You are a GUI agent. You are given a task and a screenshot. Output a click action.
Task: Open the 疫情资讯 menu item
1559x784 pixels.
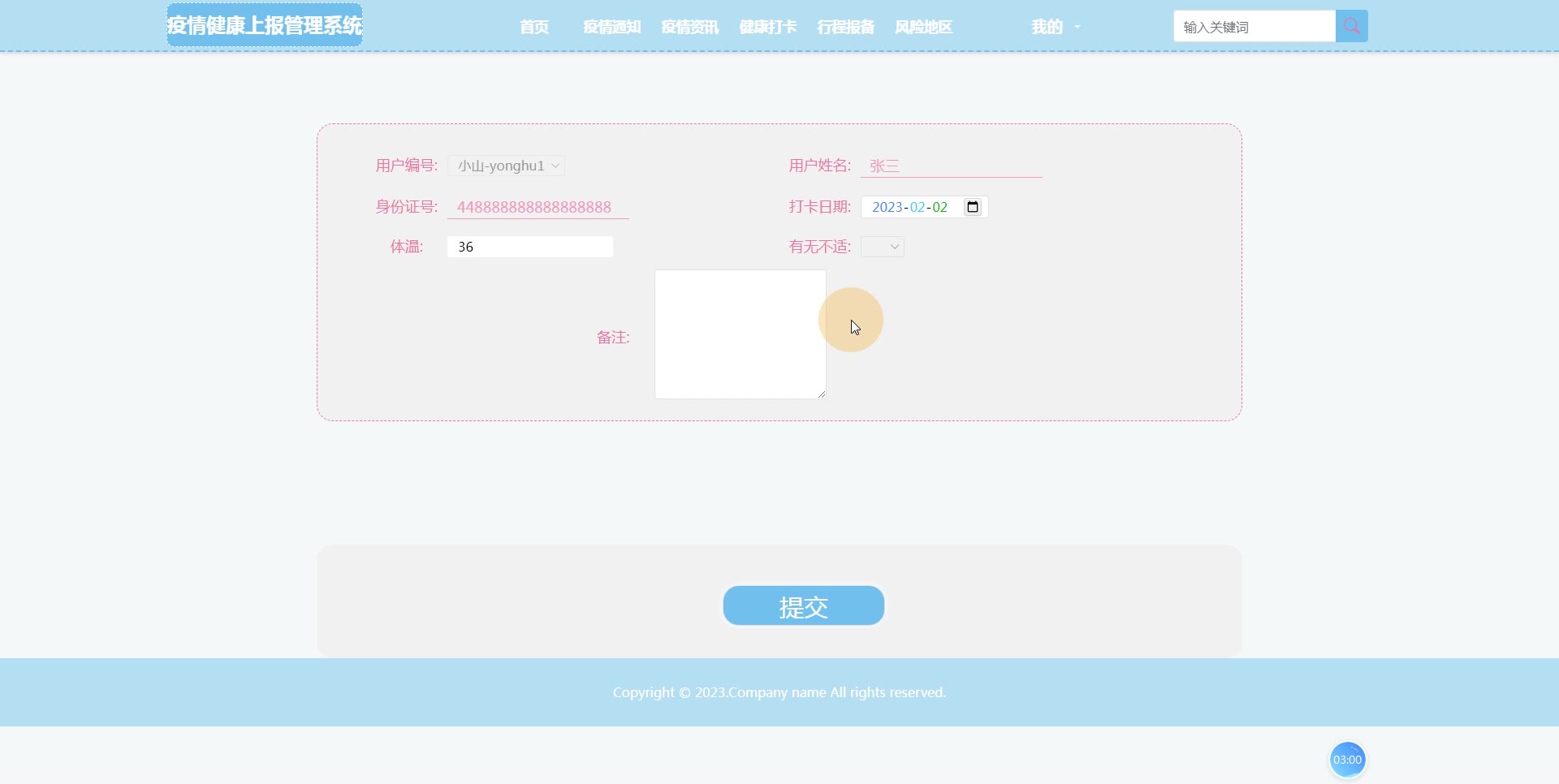[690, 27]
